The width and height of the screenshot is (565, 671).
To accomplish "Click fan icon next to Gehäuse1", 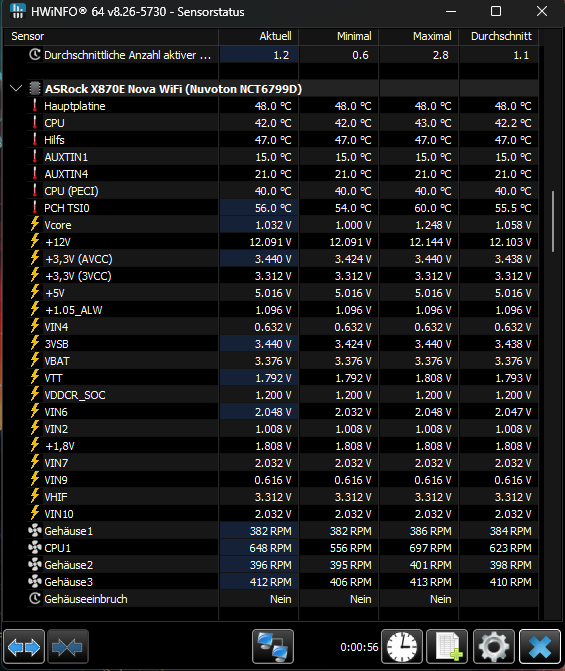I will pos(35,531).
